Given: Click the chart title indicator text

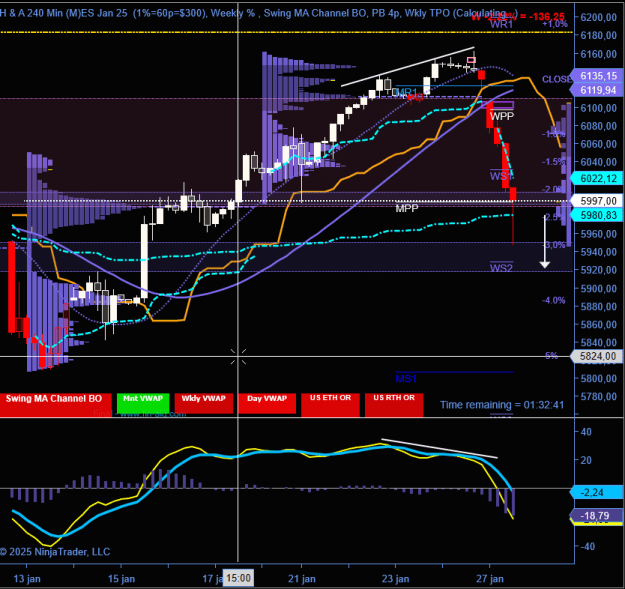Looking at the screenshot, I should pyautogui.click(x=259, y=13).
